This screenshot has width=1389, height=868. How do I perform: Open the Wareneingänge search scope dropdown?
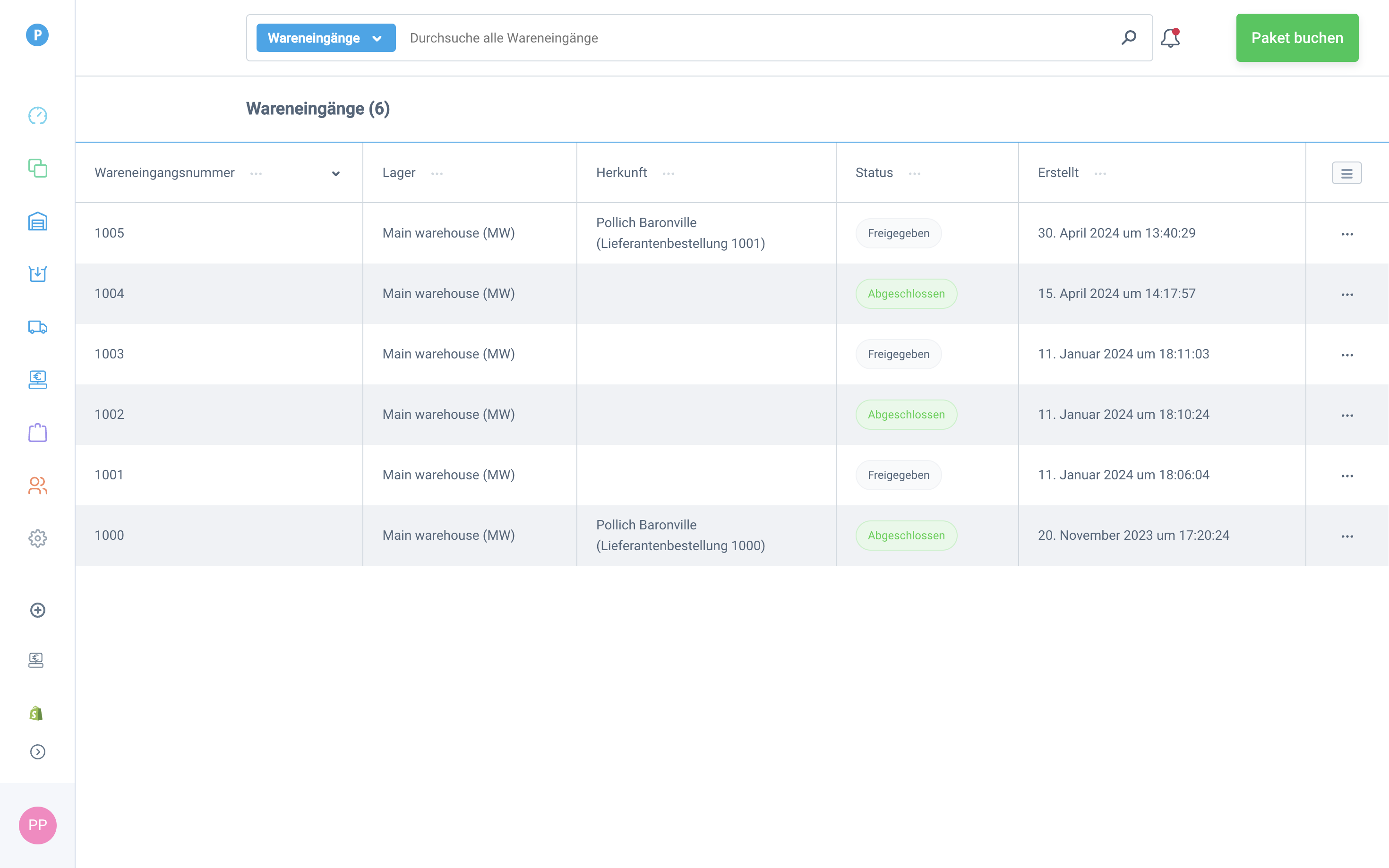(x=326, y=38)
